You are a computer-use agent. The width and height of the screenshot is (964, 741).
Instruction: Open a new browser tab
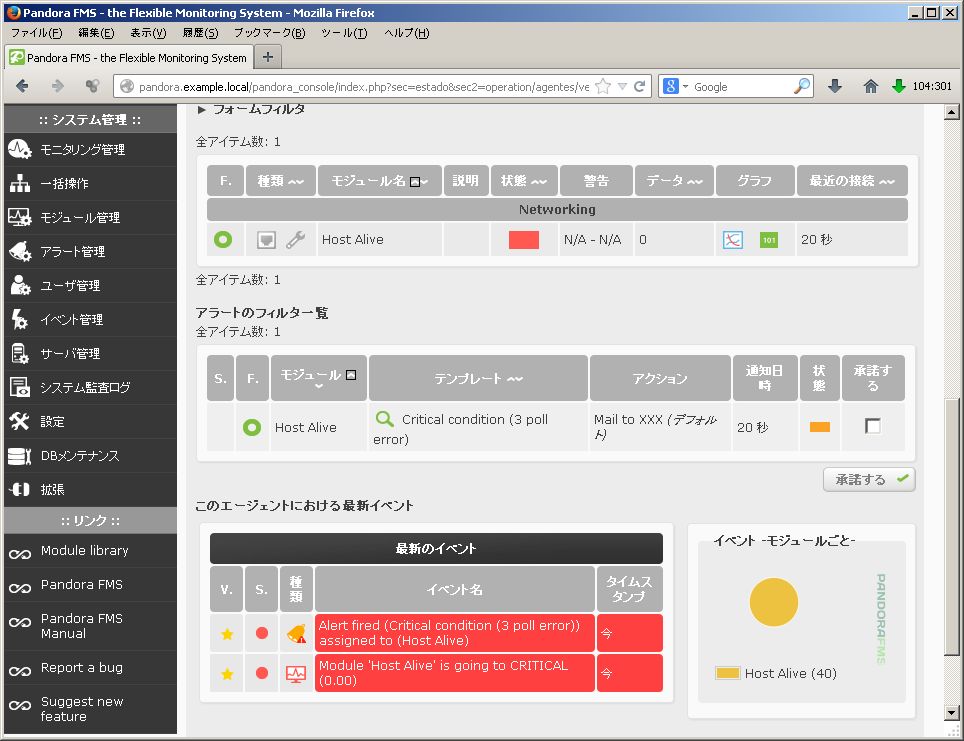(267, 57)
